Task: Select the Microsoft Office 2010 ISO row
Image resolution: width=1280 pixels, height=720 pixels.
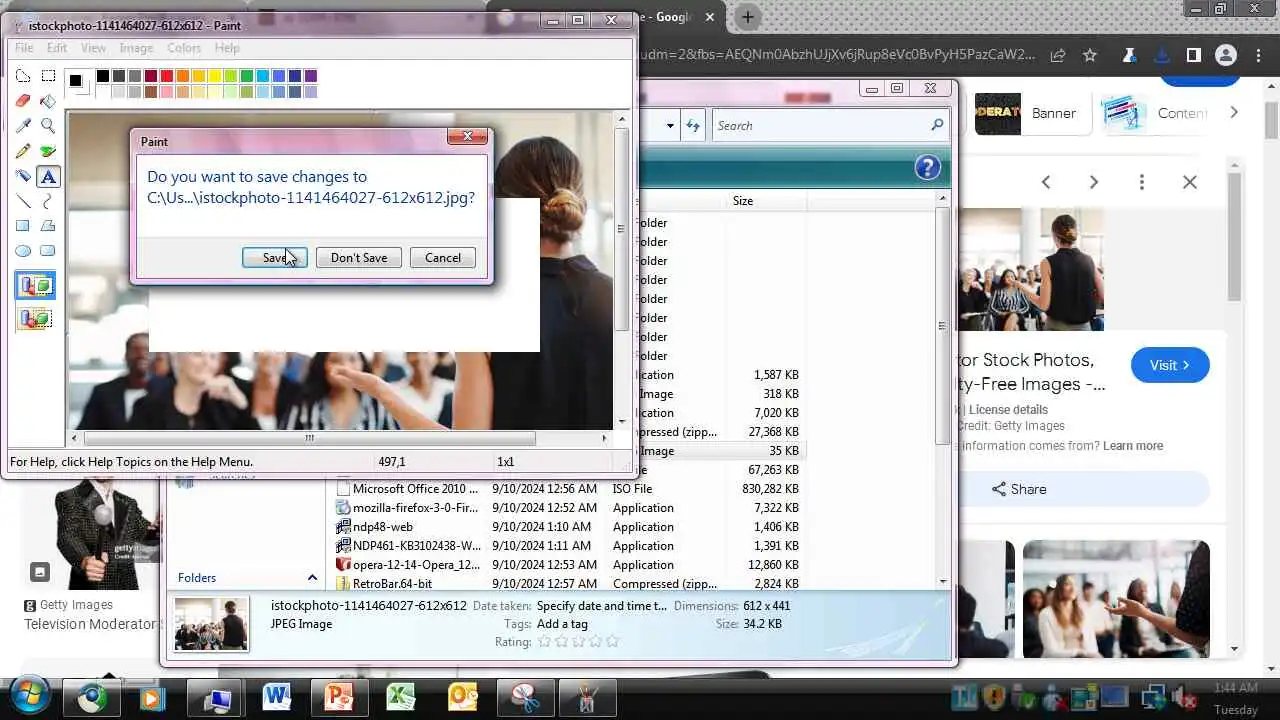Action: point(567,489)
